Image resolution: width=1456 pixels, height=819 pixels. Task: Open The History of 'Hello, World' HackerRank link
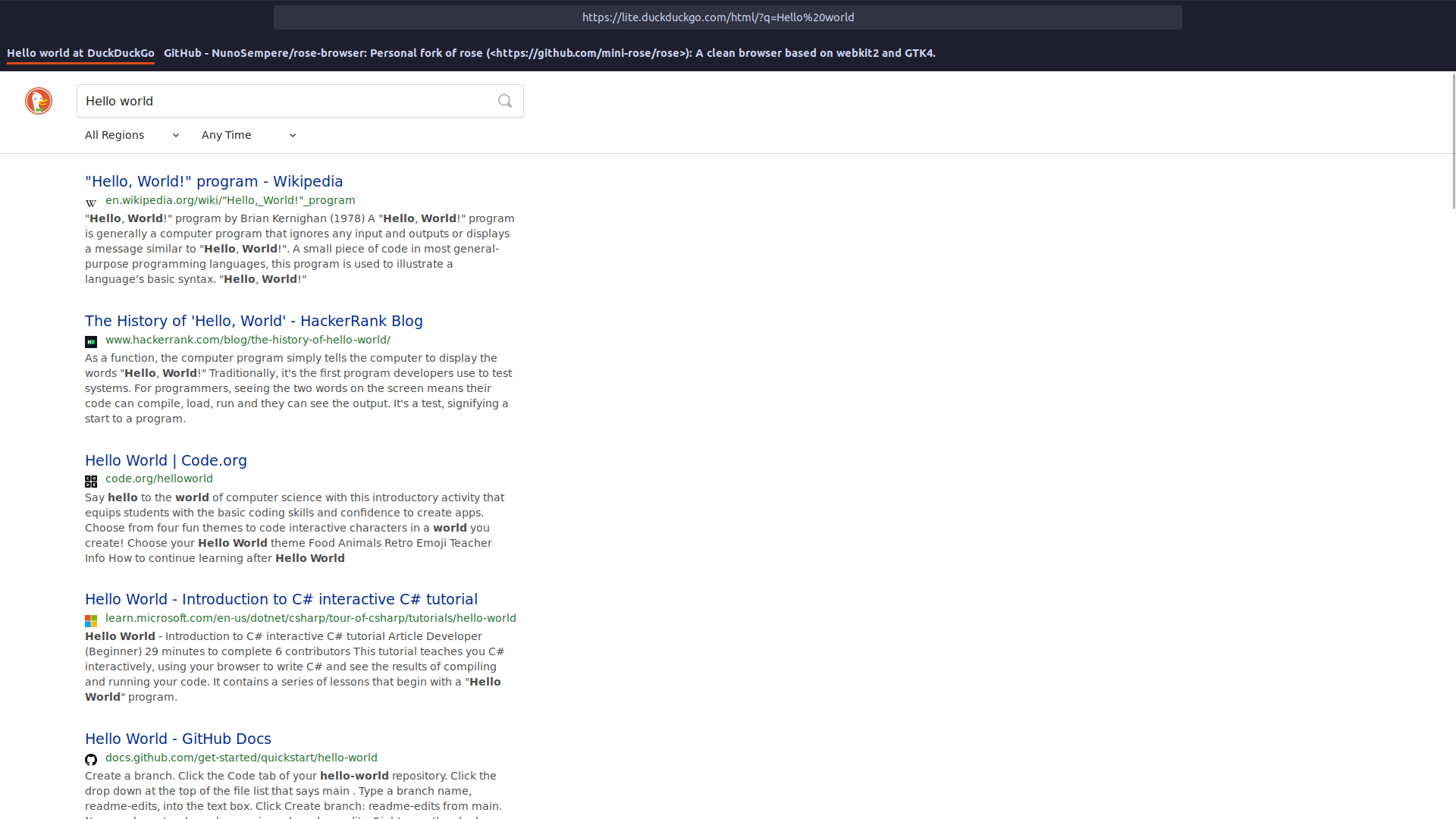(x=253, y=321)
